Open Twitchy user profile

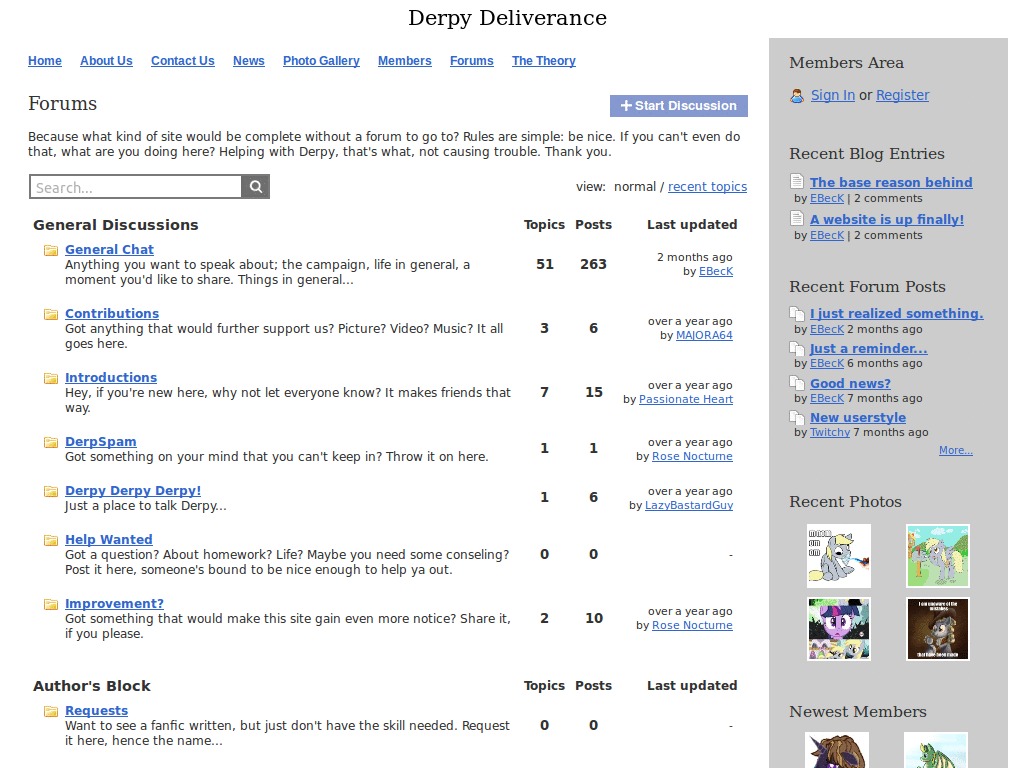pyautogui.click(x=830, y=432)
